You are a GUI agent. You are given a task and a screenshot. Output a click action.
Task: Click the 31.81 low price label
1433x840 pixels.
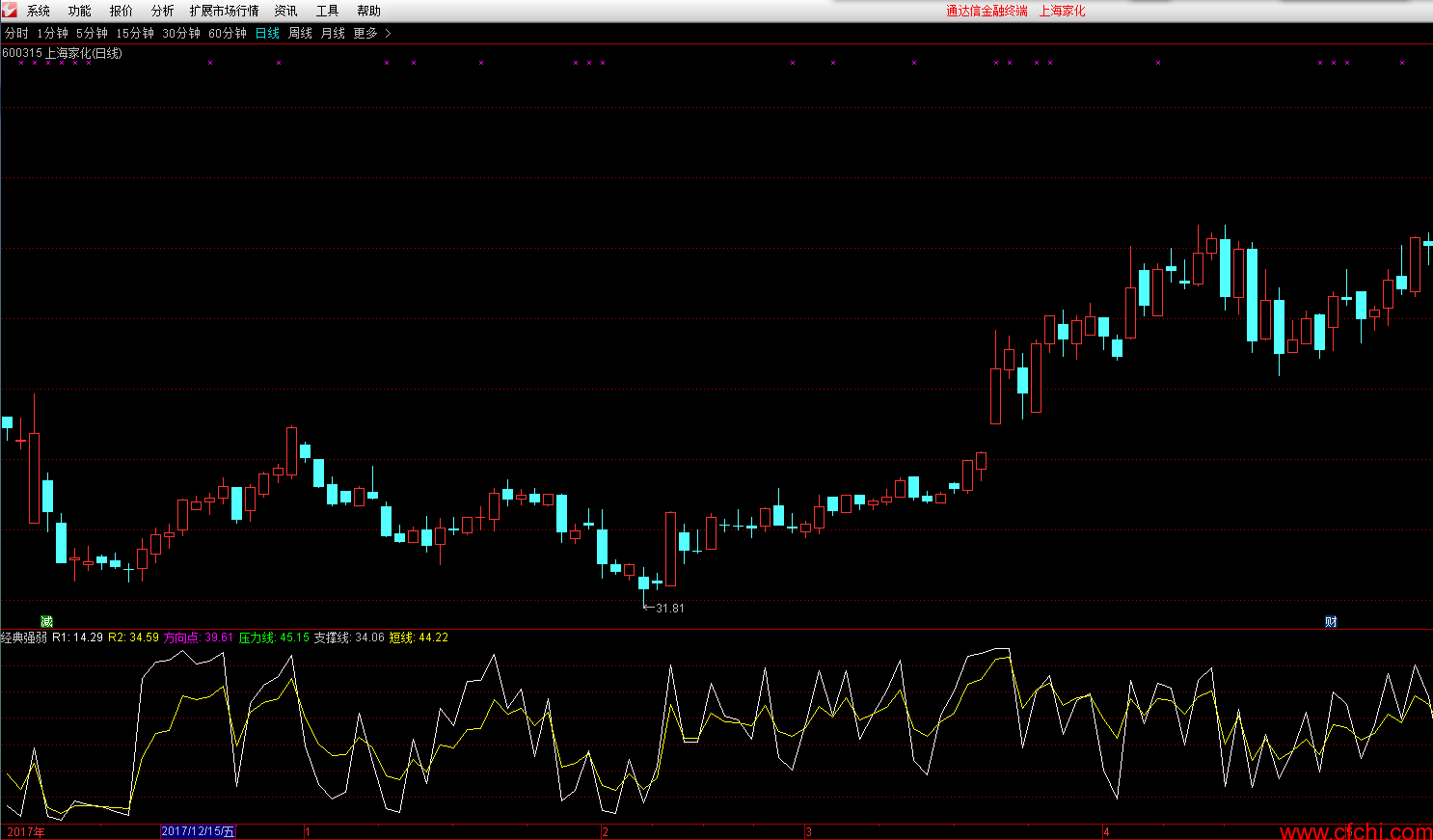(670, 608)
